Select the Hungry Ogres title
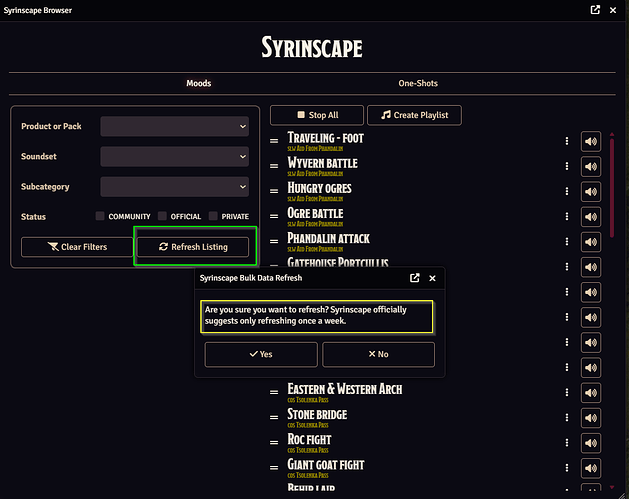 pyautogui.click(x=319, y=188)
